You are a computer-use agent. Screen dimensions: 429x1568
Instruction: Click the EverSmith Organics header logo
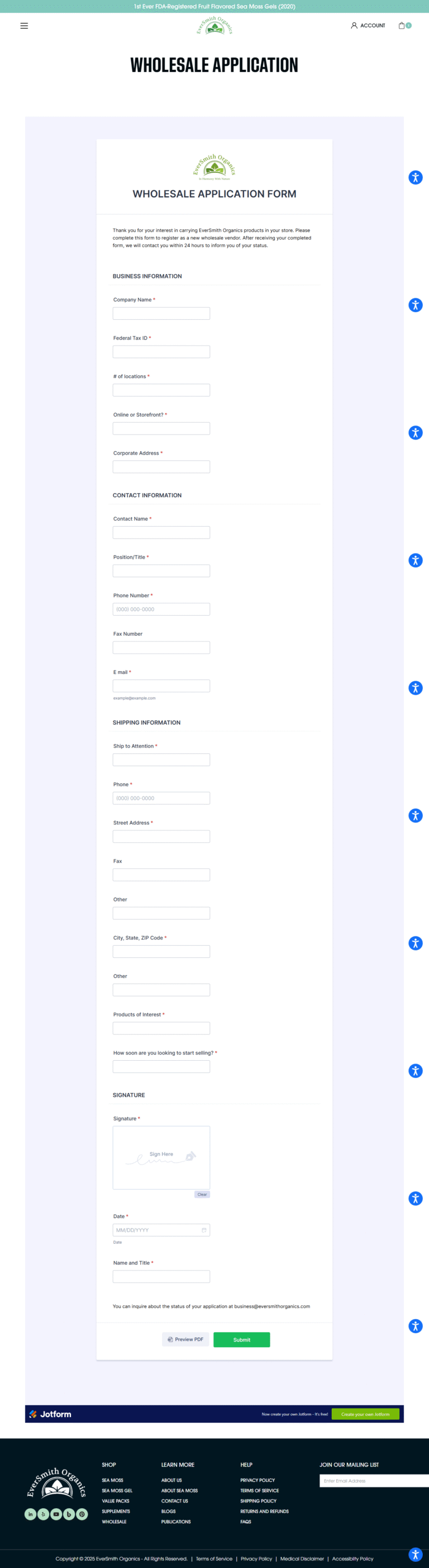pyautogui.click(x=214, y=26)
